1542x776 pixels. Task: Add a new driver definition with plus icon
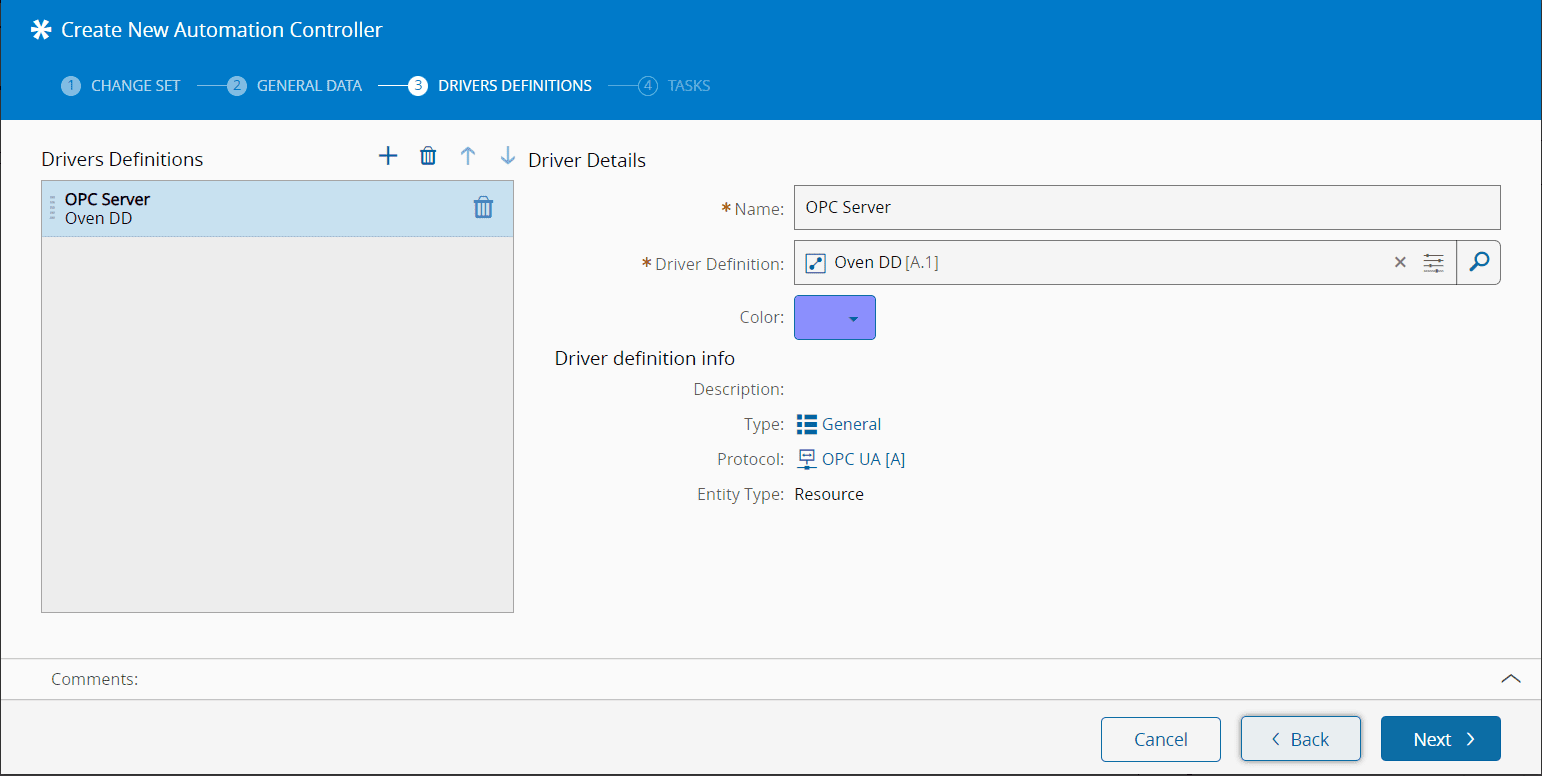[x=388, y=156]
